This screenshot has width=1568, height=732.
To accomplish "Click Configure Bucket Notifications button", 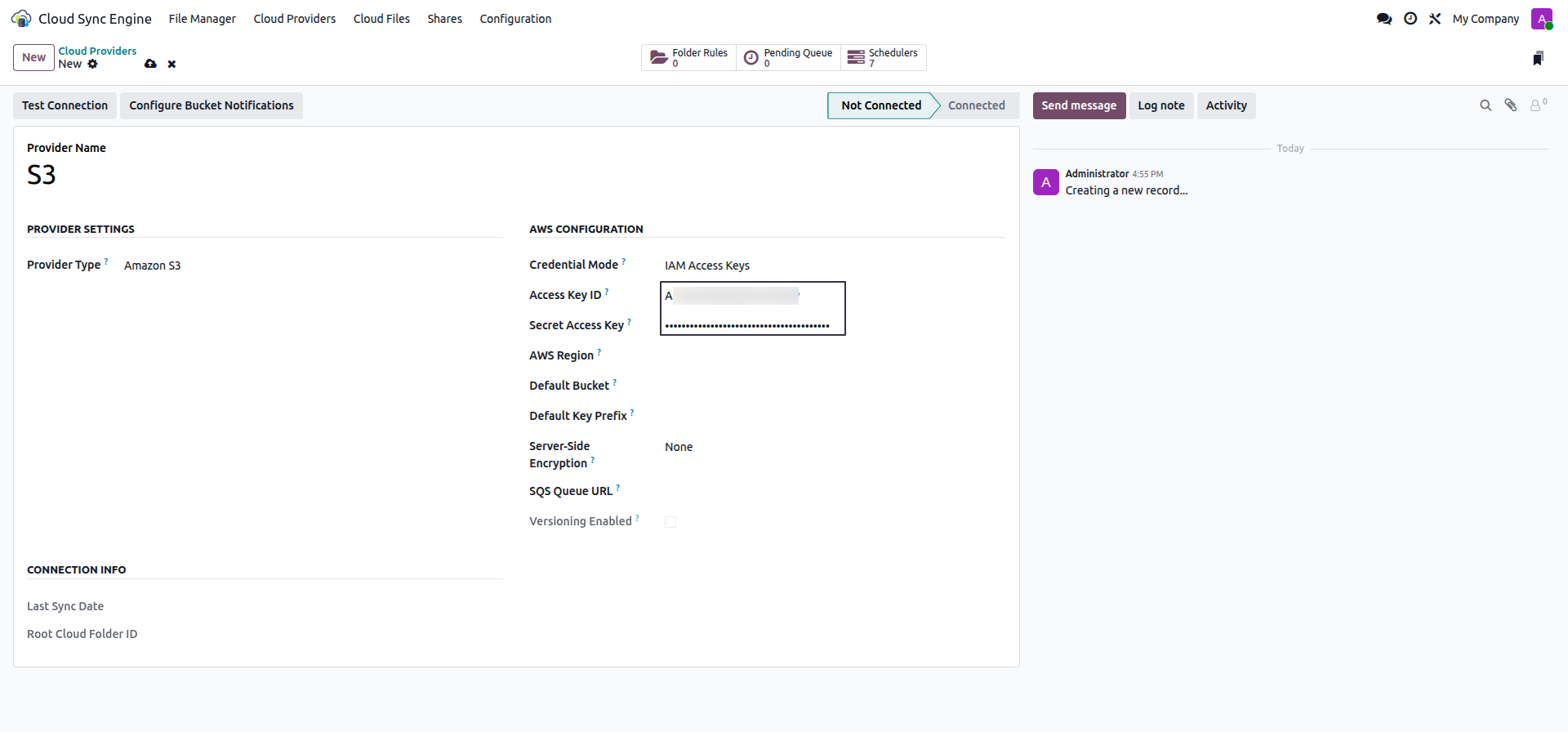I will point(212,105).
